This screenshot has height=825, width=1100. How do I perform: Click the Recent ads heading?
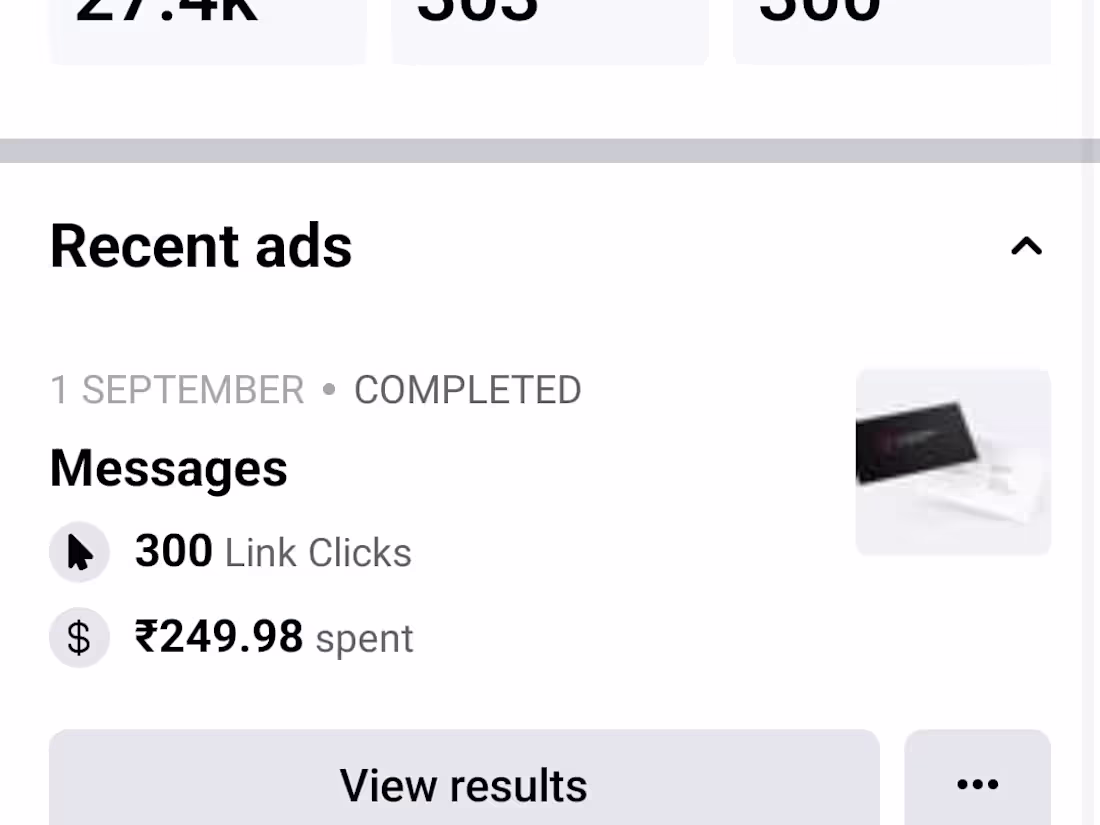(201, 247)
